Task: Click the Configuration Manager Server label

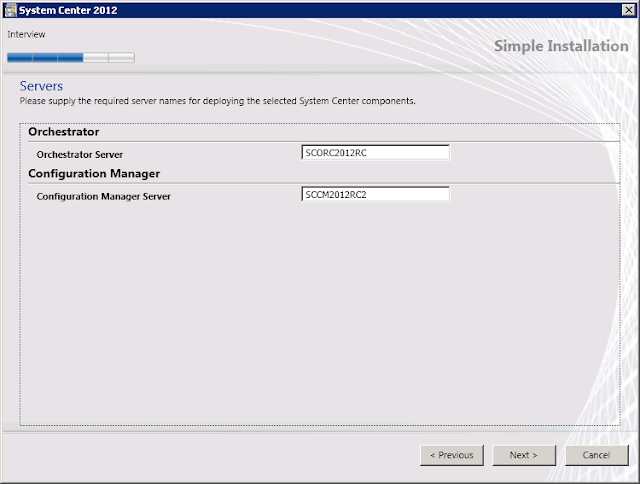Action: click(x=104, y=197)
